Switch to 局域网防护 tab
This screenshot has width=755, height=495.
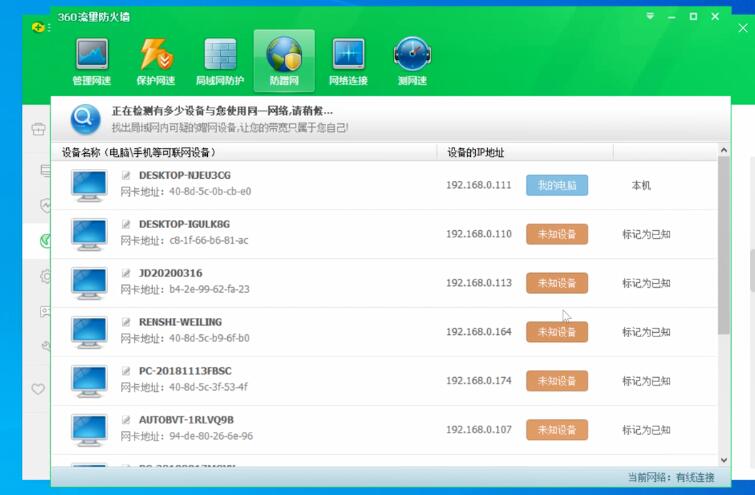click(220, 61)
